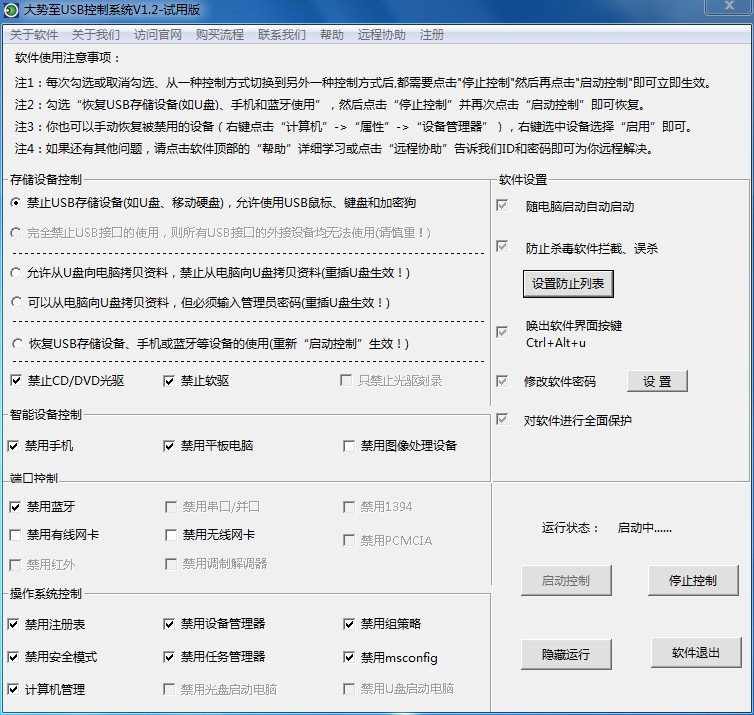Click 设置 button for software password
This screenshot has height=715, width=754.
pos(657,381)
